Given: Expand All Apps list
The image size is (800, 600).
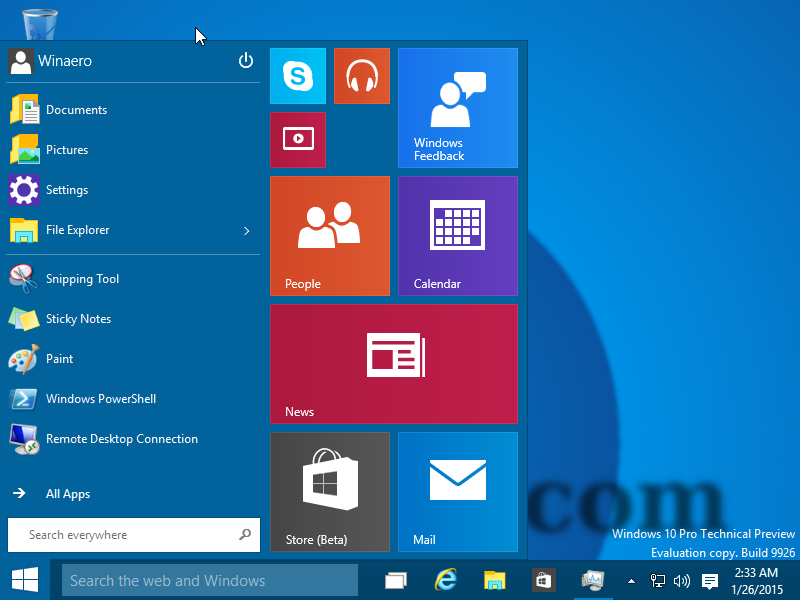Looking at the screenshot, I should [69, 493].
